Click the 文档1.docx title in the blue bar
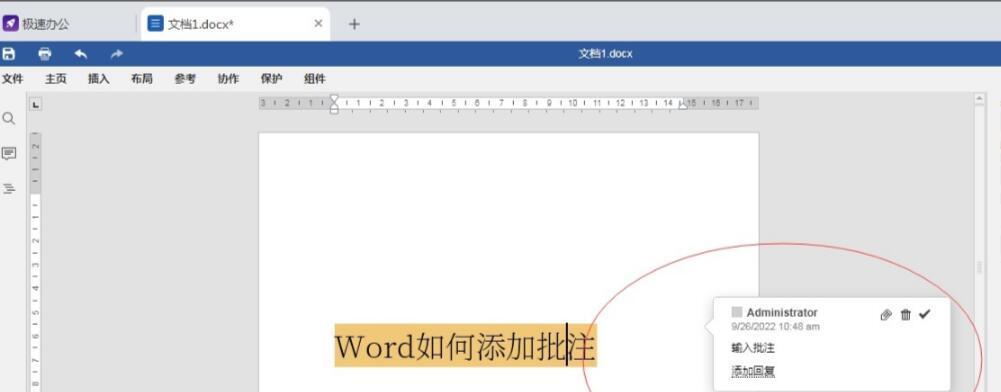Screen dimensions: 1001x392 click(x=605, y=54)
